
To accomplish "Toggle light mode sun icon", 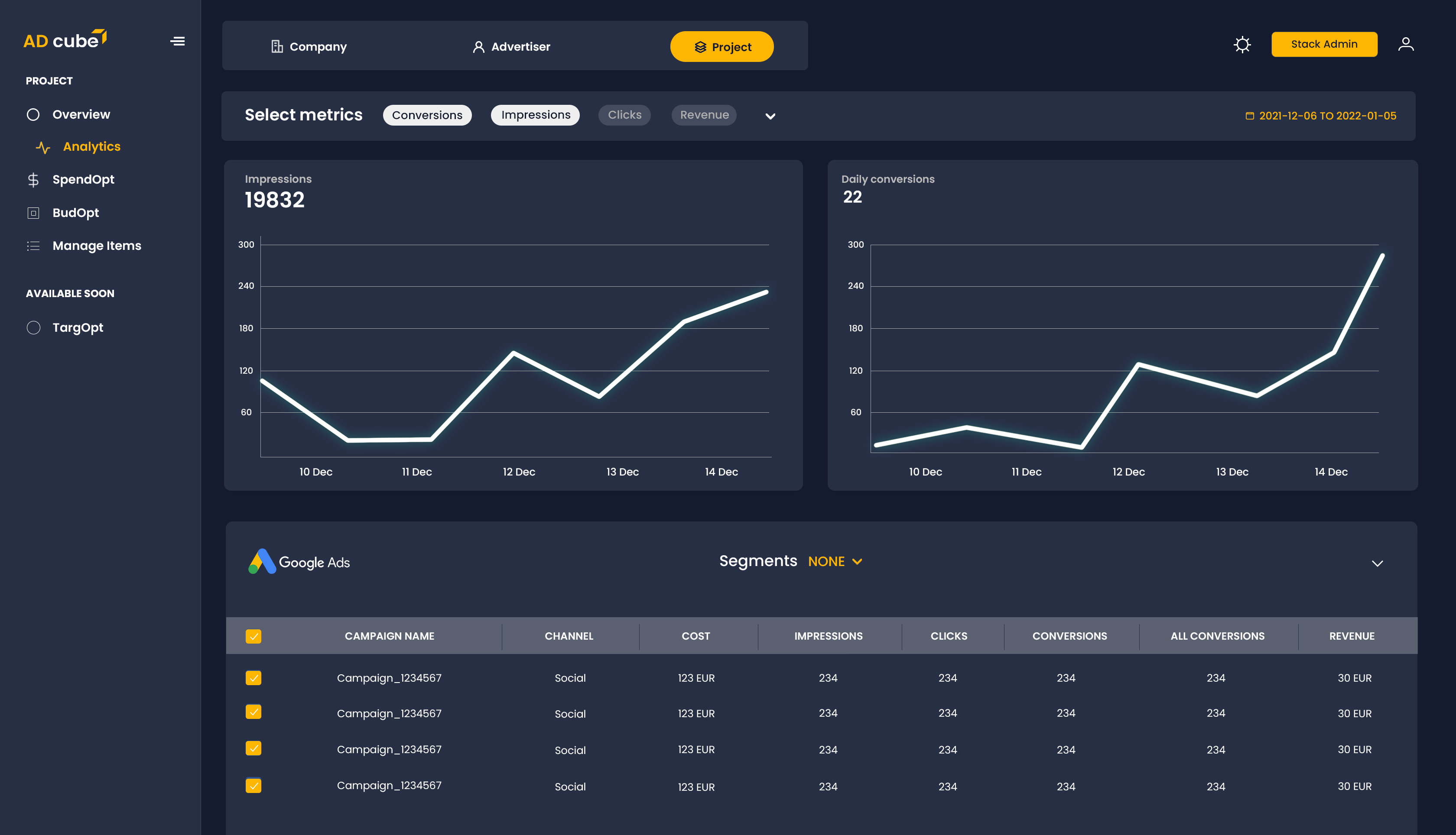I will [x=1242, y=45].
